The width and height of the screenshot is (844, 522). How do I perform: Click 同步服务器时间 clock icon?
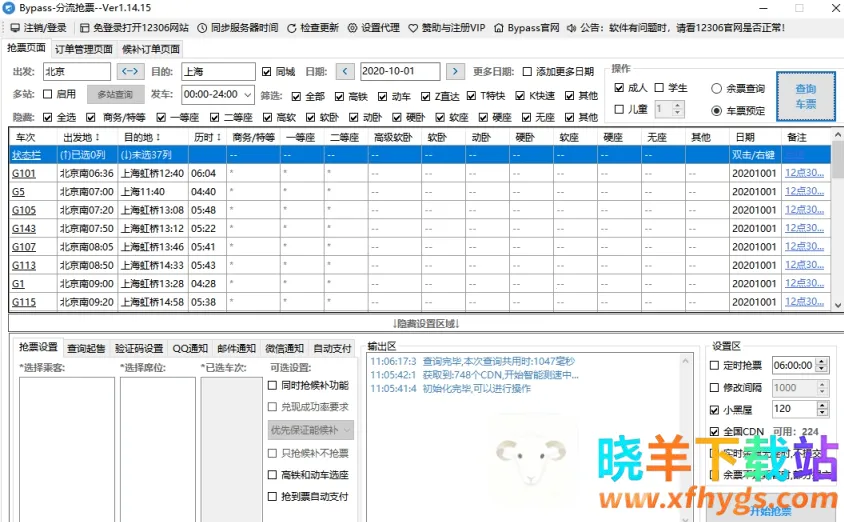point(203,28)
